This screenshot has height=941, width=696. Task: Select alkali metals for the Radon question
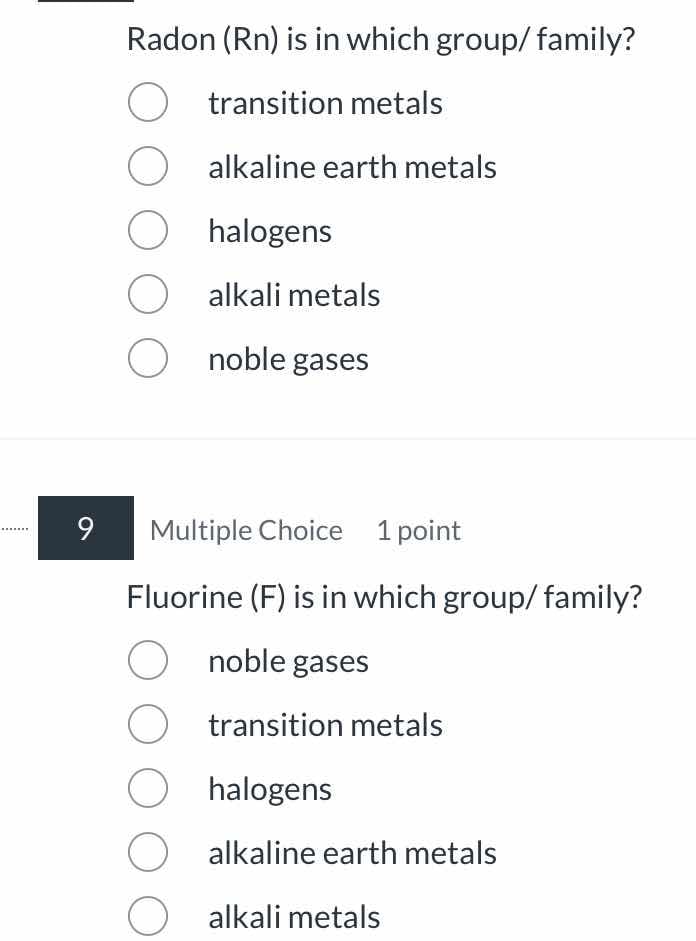pos(148,294)
